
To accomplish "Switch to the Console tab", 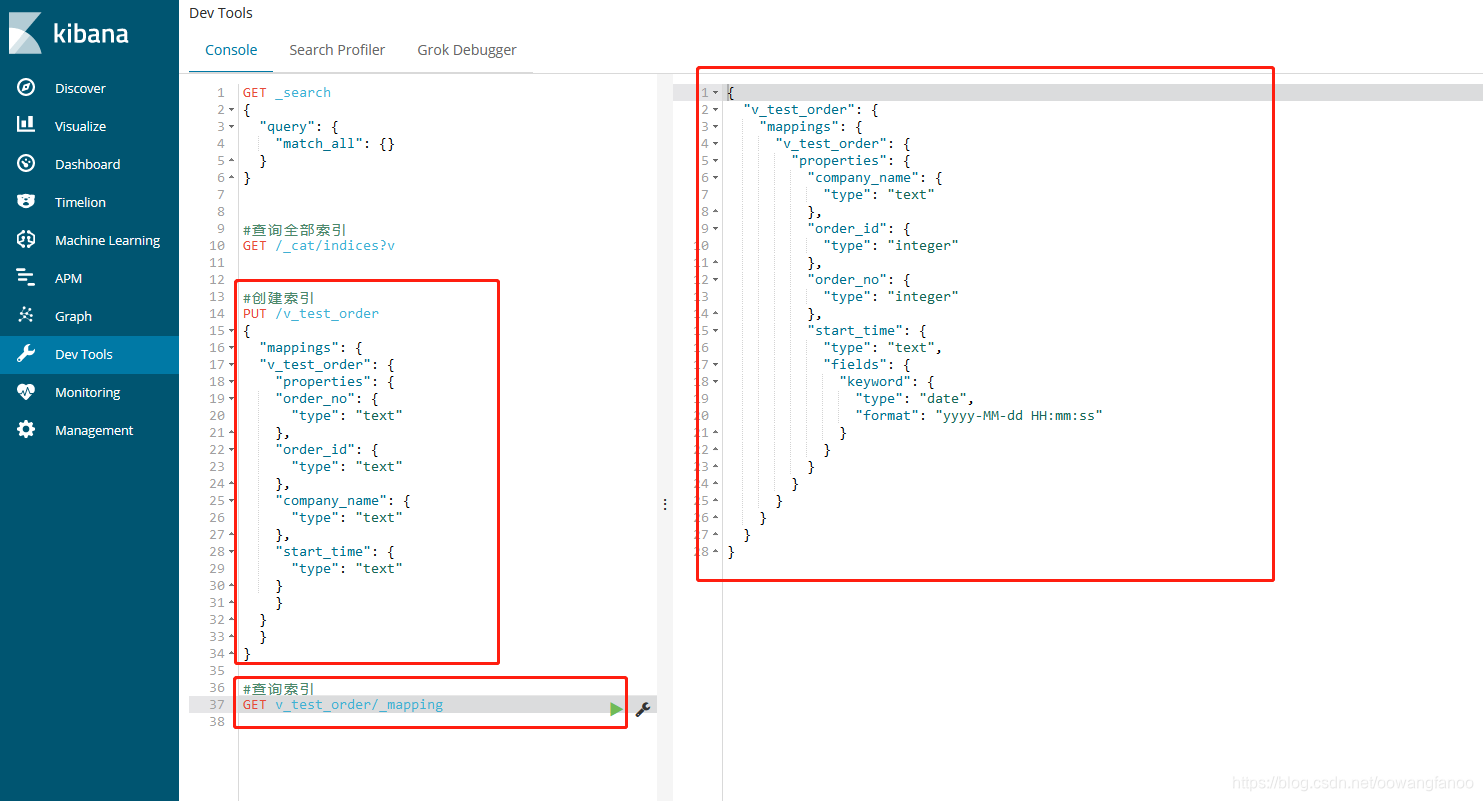I will point(231,50).
